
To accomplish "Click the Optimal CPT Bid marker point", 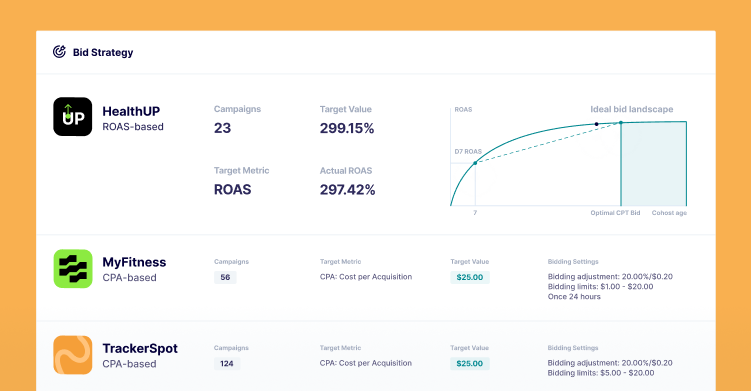I will 621,123.
